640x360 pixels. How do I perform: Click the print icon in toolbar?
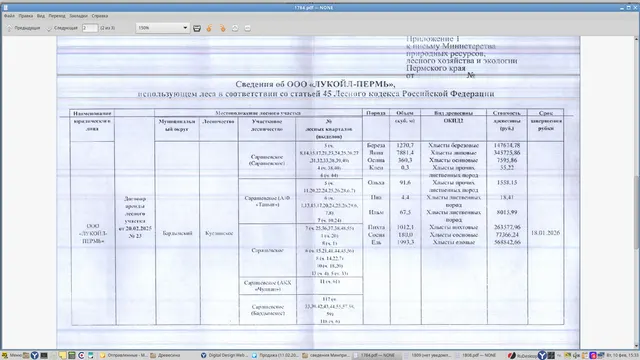197,28
